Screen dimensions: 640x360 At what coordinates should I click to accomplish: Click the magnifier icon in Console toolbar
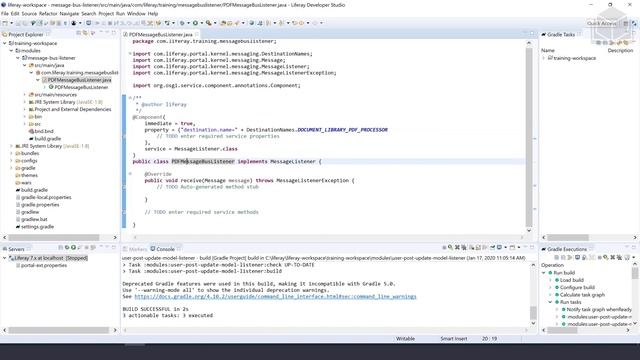tap(450, 247)
